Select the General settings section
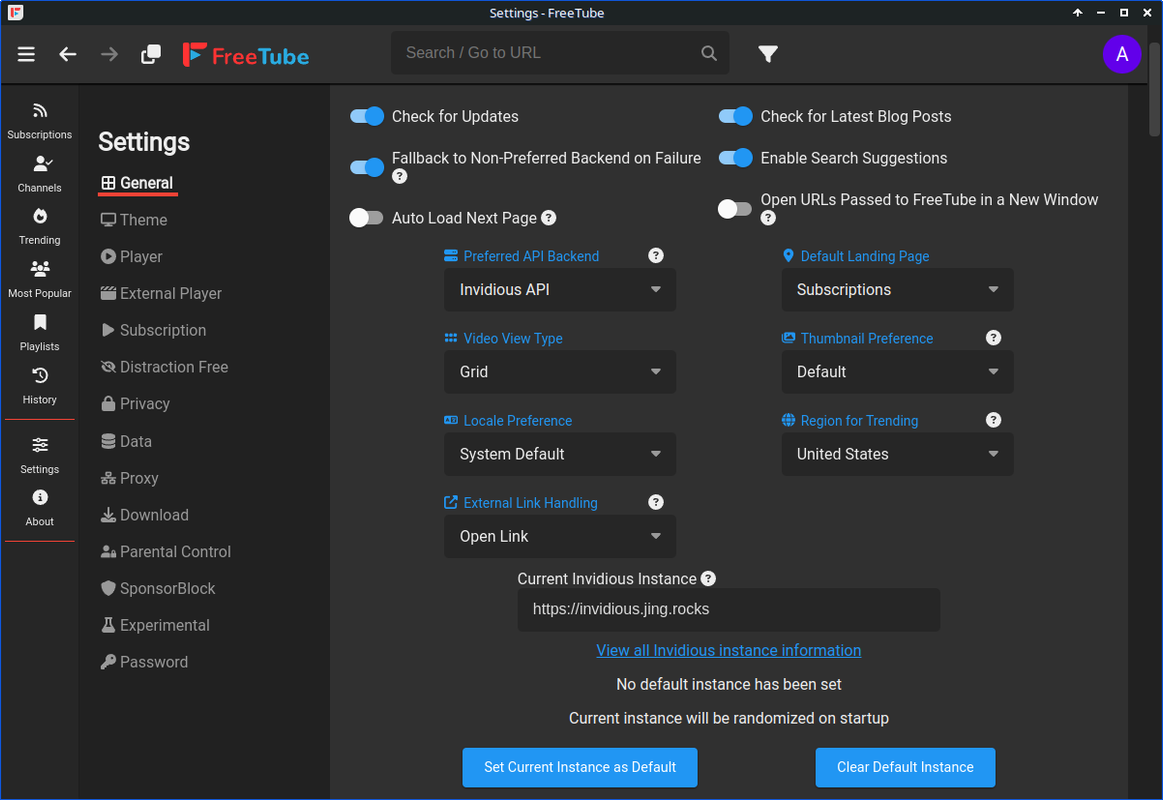The height and width of the screenshot is (800, 1163). (137, 183)
